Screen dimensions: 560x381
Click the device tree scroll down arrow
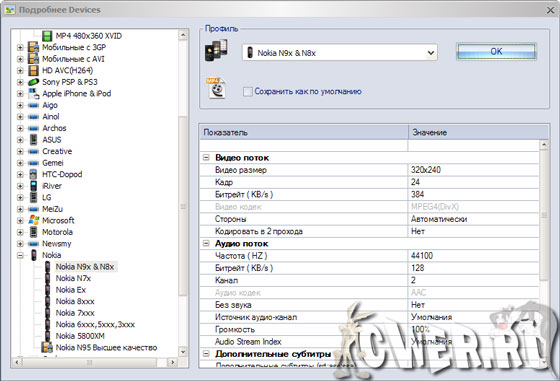coord(183,352)
